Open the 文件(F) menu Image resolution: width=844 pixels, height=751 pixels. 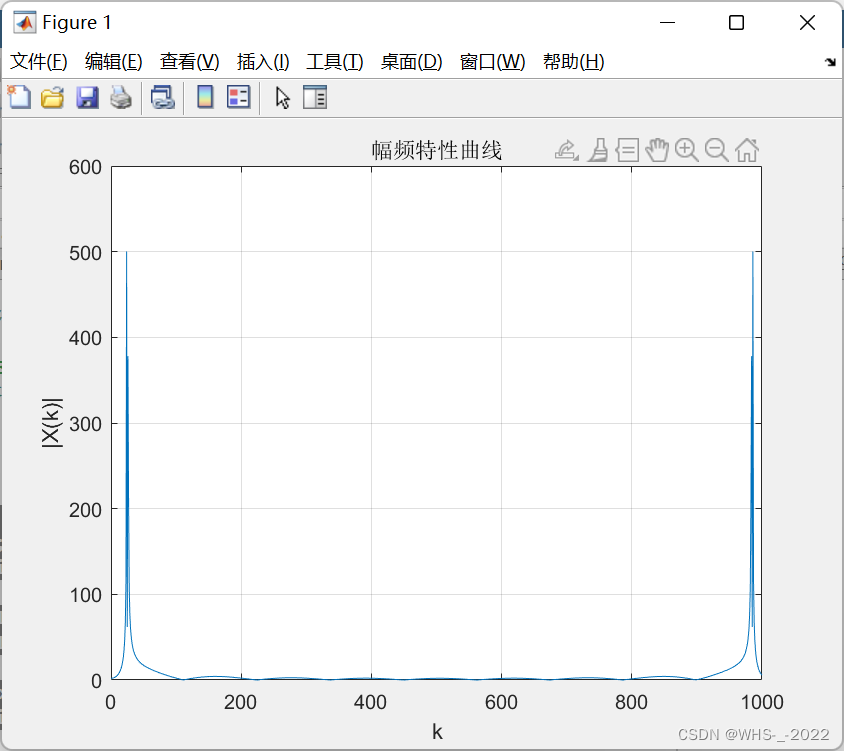[39, 62]
